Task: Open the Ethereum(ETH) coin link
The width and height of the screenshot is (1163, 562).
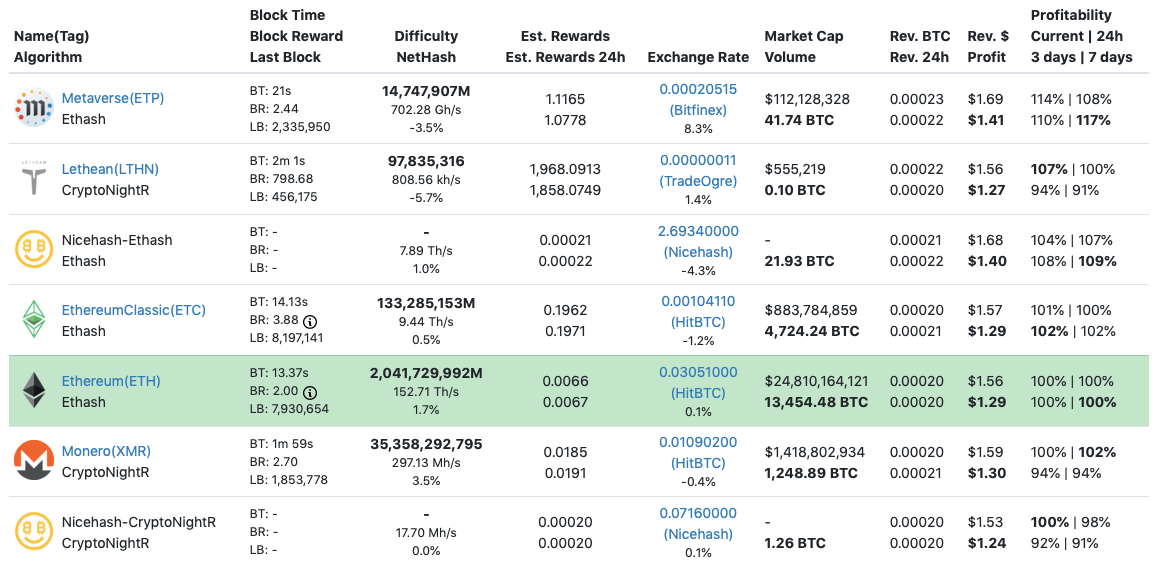Action: tap(111, 381)
